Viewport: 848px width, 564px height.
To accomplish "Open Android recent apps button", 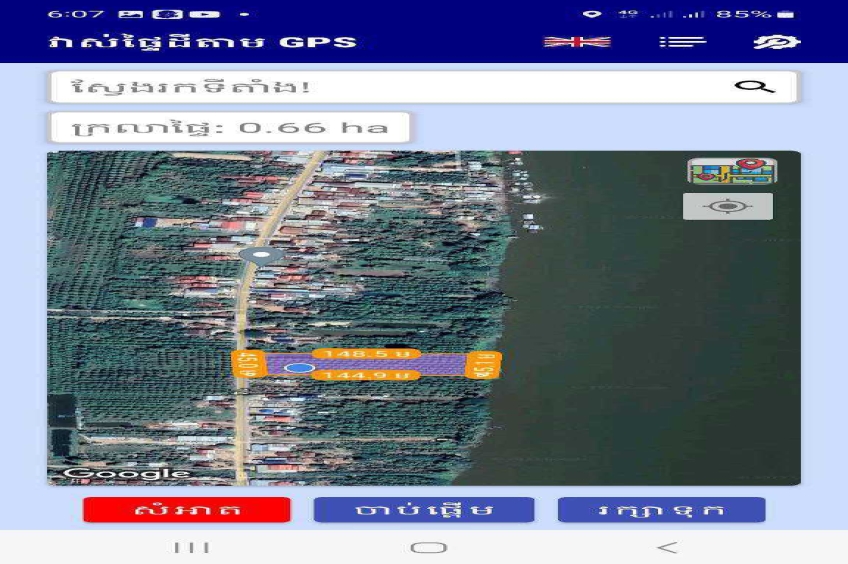I will (x=191, y=547).
